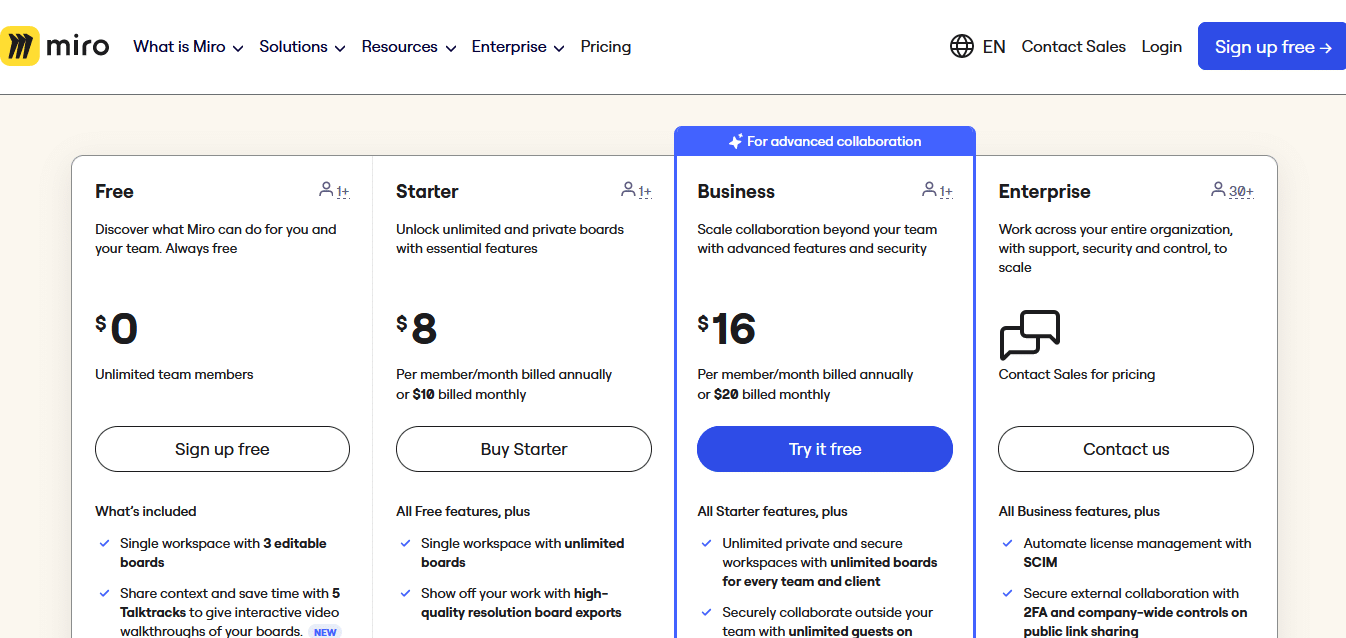Open Contact Sales in top navigation
Image resolution: width=1346 pixels, height=638 pixels.
click(x=1073, y=47)
